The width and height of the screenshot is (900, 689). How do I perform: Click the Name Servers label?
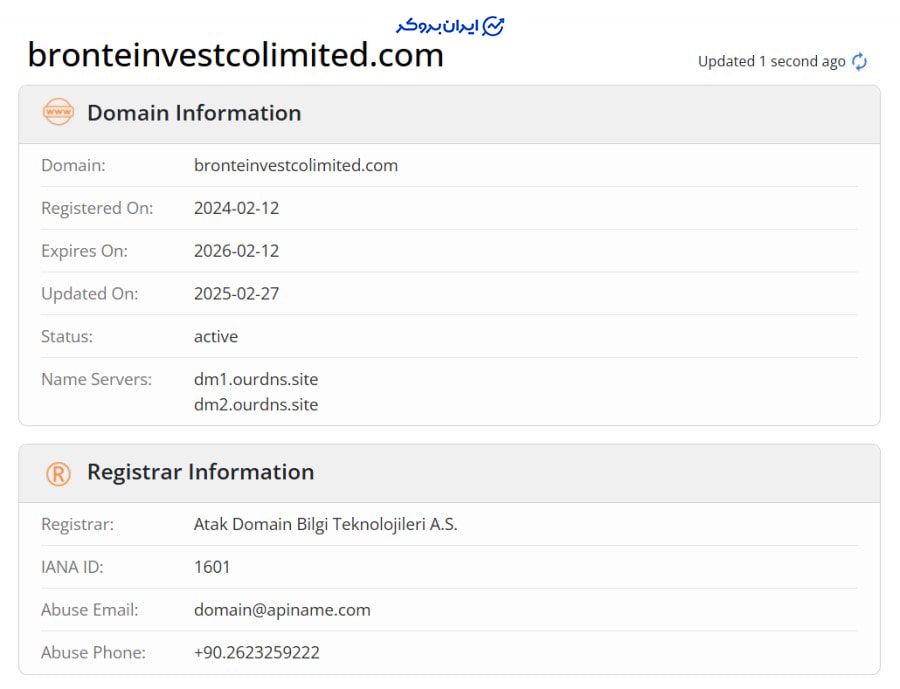[96, 379]
